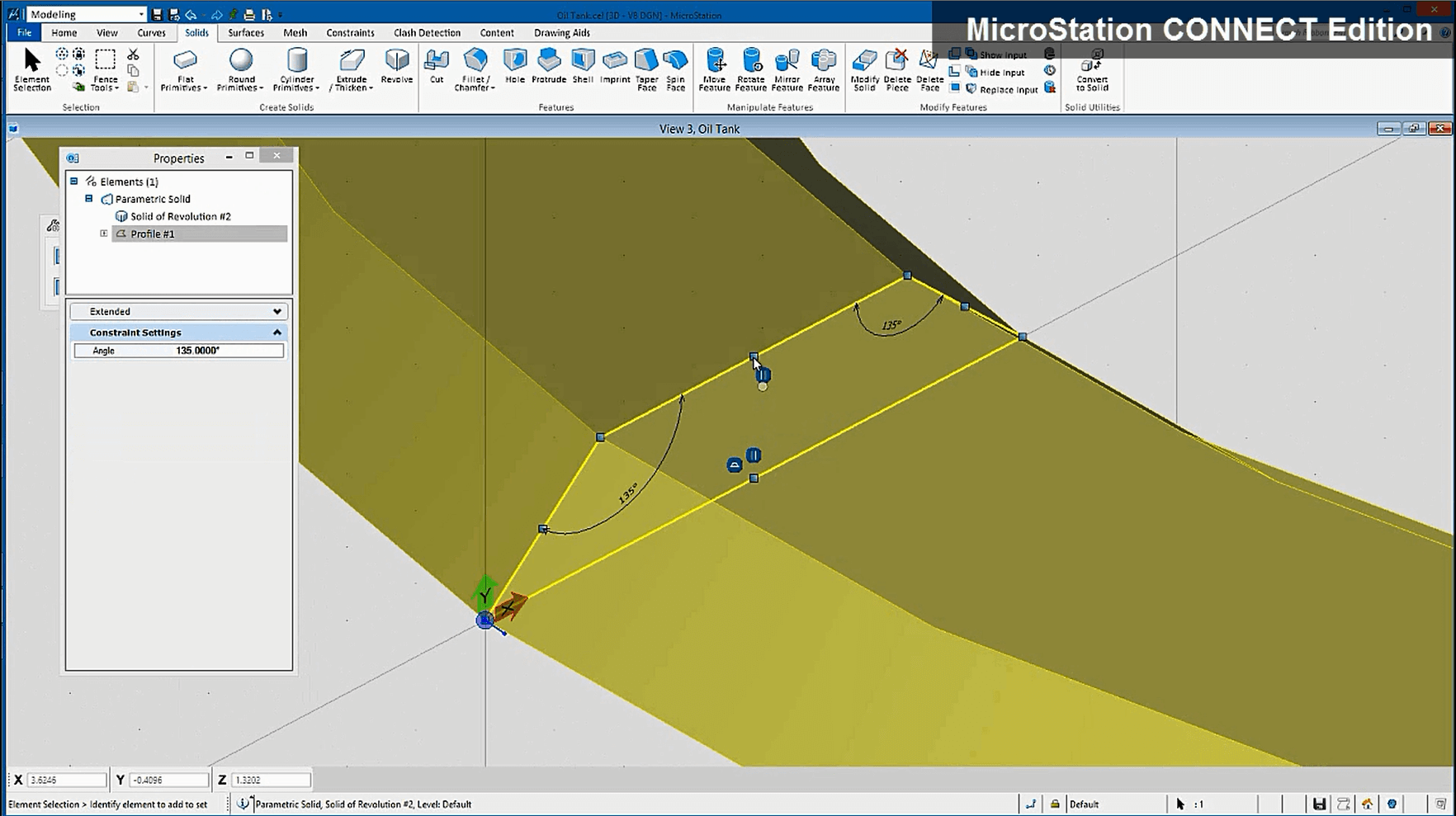
Task: Collapse the Constraint Settings section
Action: 277,333
